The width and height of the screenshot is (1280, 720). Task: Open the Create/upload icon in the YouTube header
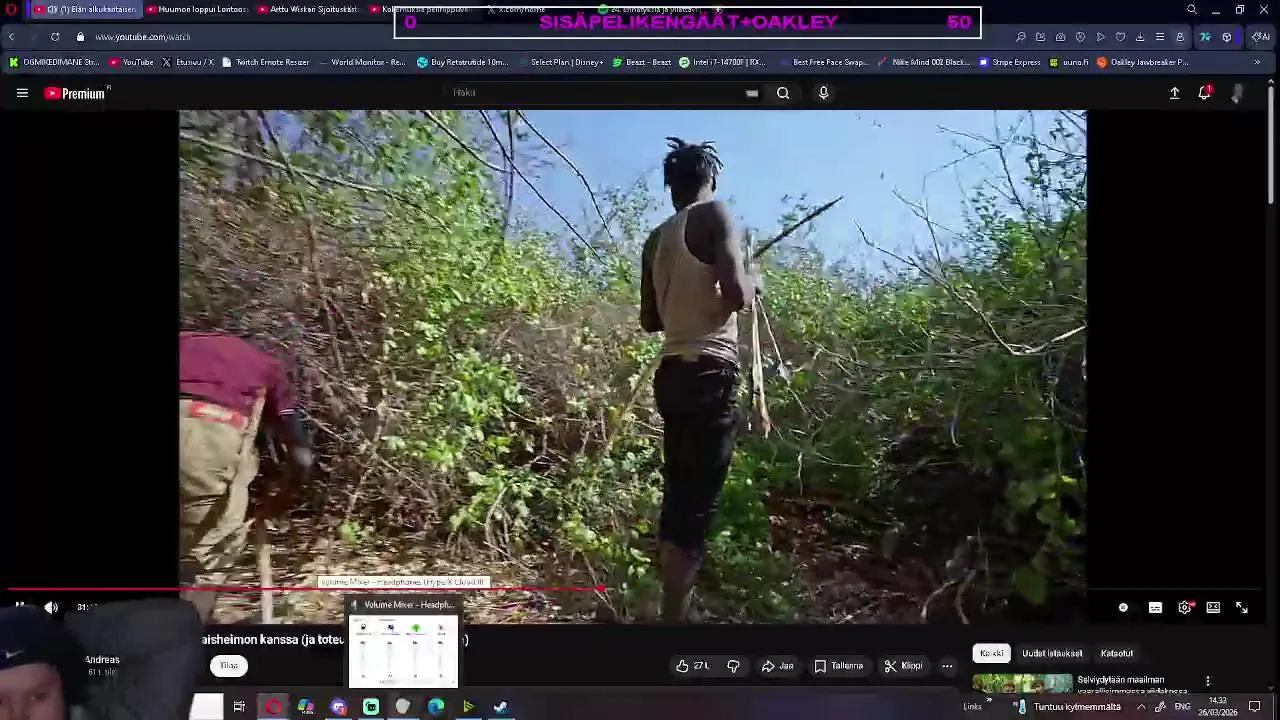point(1175,93)
